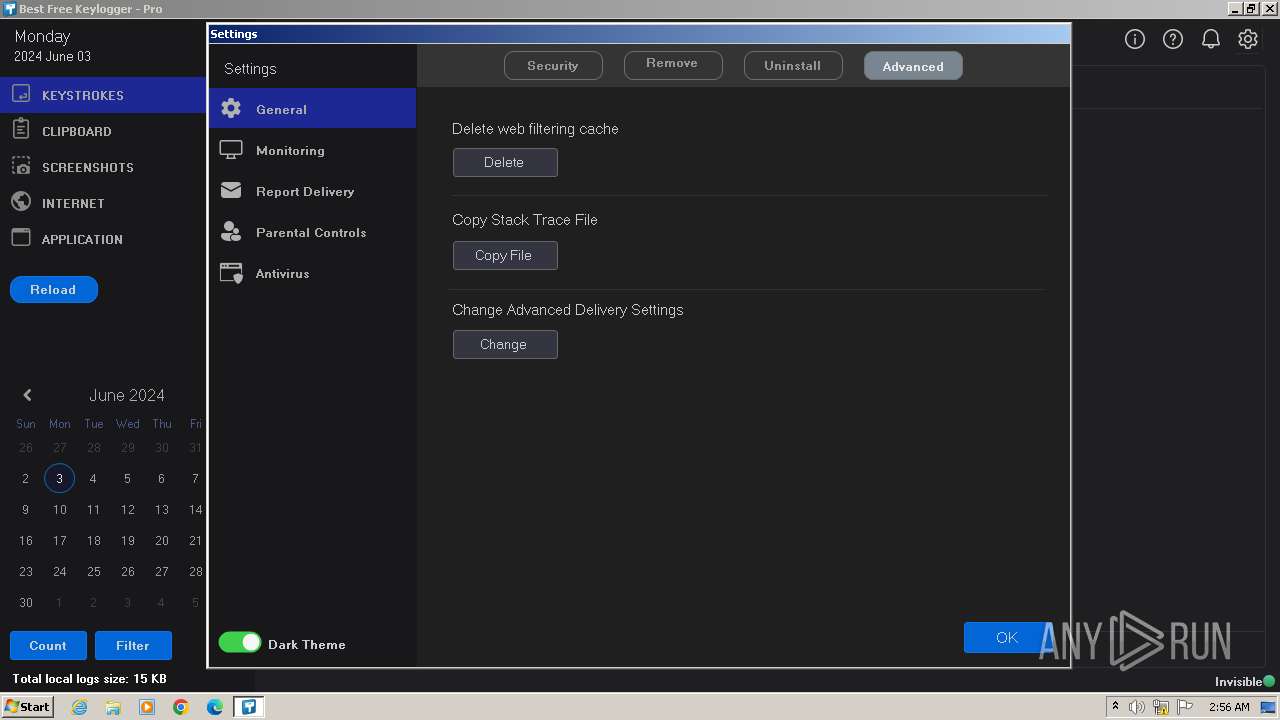Click the June 2024 month header
Image resolution: width=1280 pixels, height=720 pixels.
pyautogui.click(x=127, y=395)
